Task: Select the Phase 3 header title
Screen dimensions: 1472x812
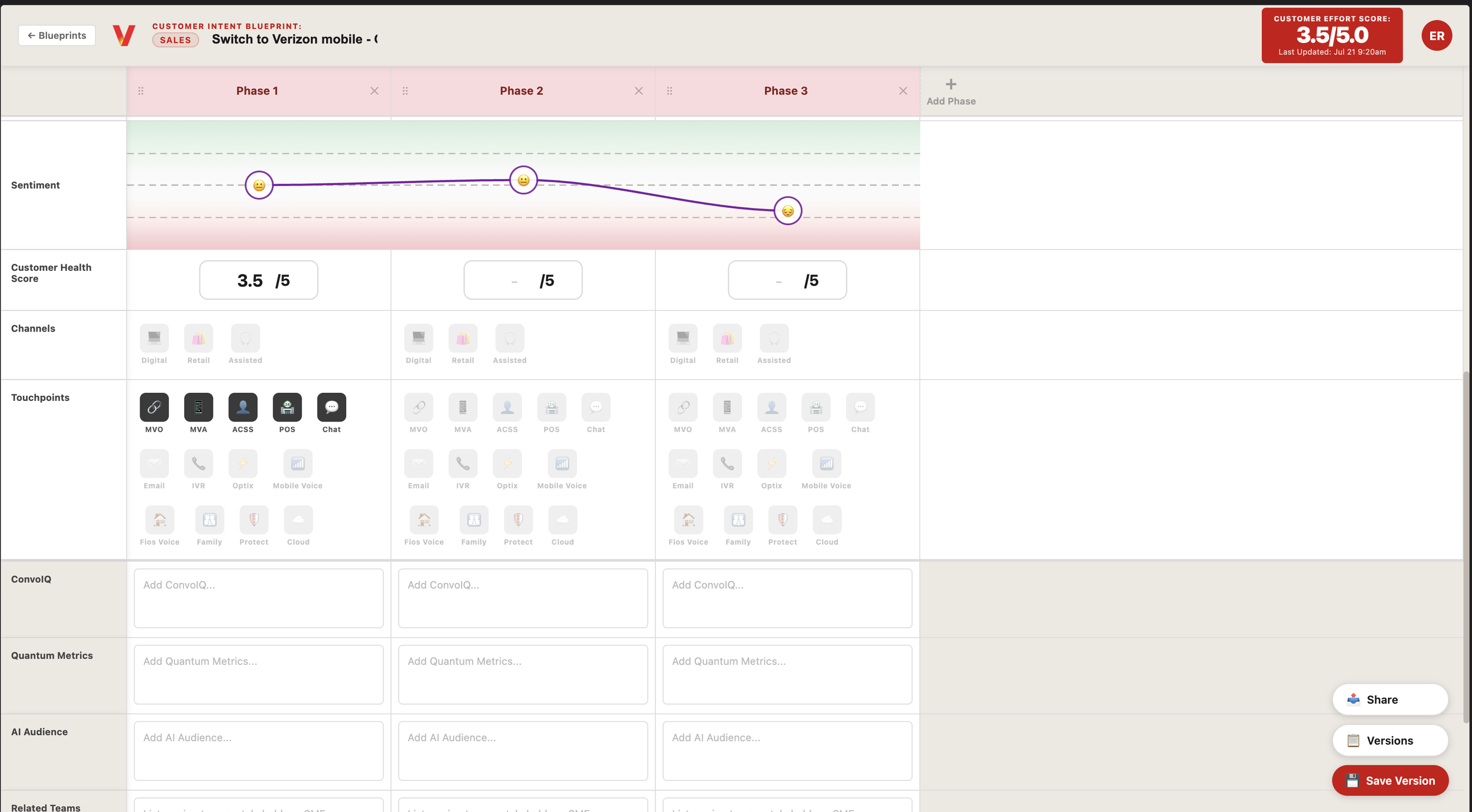Action: point(786,91)
